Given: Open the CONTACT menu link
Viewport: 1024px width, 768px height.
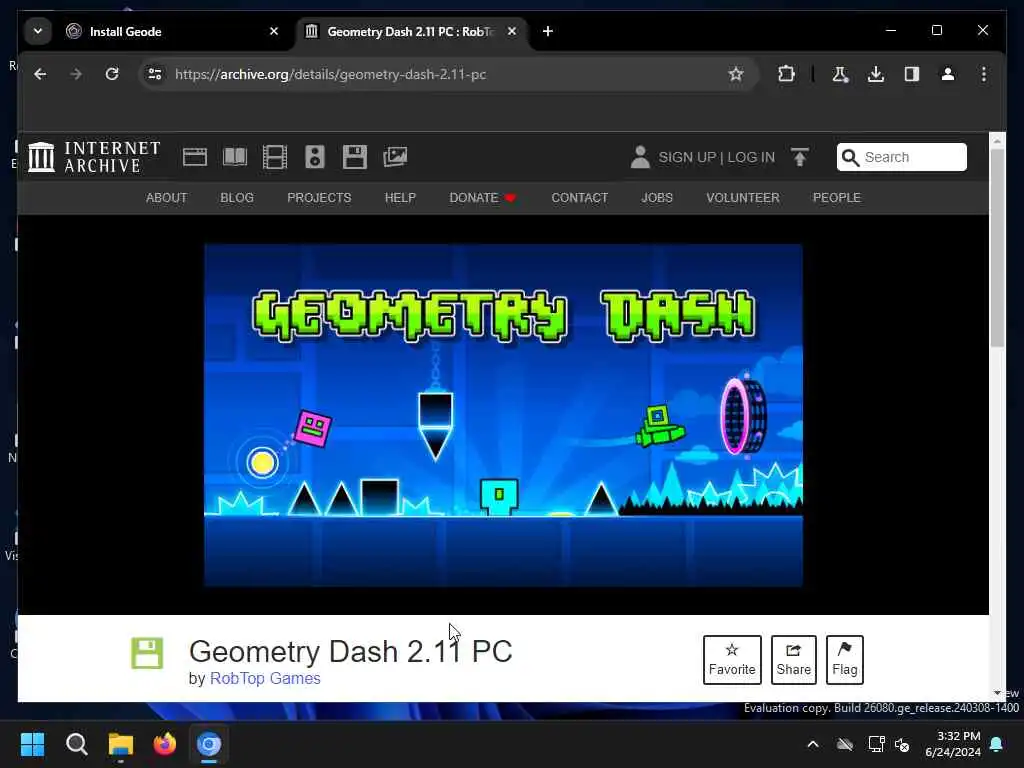Looking at the screenshot, I should (x=580, y=198).
